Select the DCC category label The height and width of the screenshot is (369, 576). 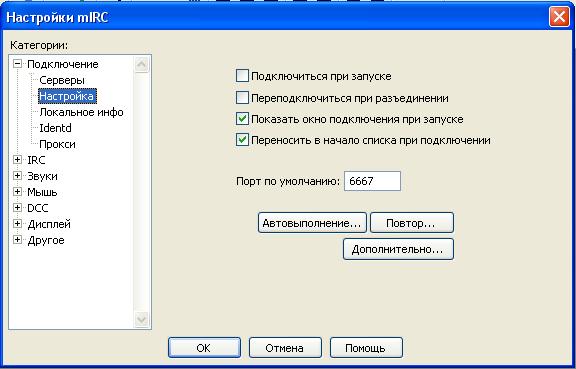(x=38, y=208)
